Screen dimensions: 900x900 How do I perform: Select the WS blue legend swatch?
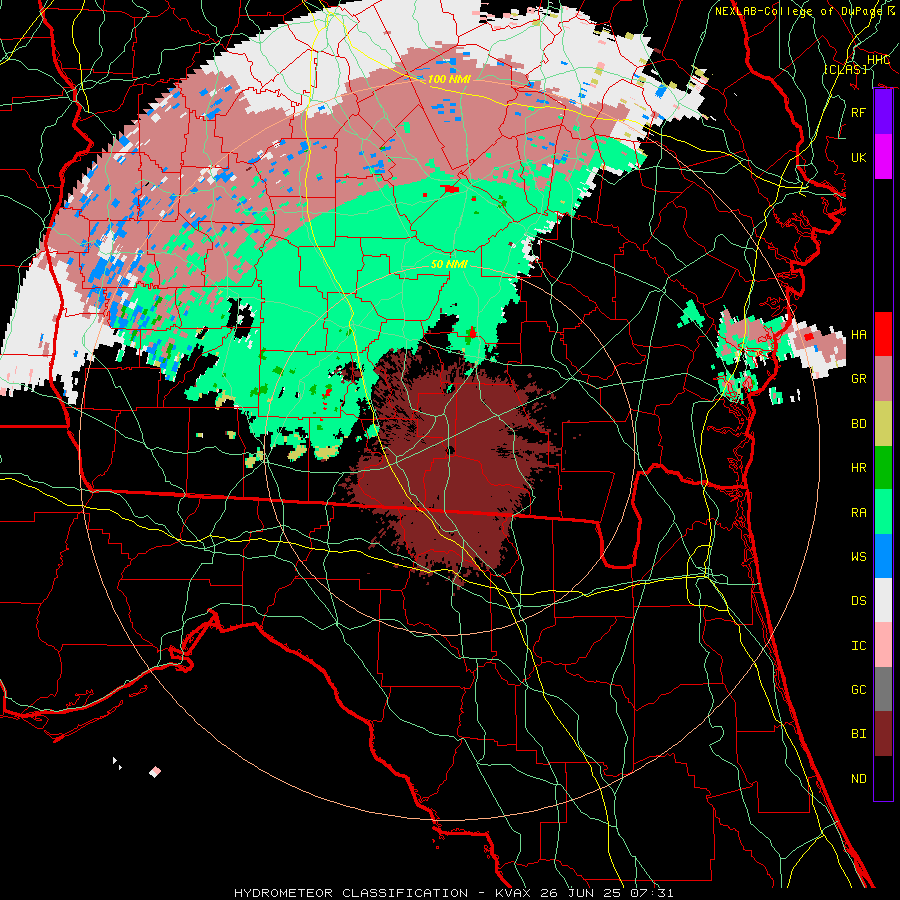(883, 556)
